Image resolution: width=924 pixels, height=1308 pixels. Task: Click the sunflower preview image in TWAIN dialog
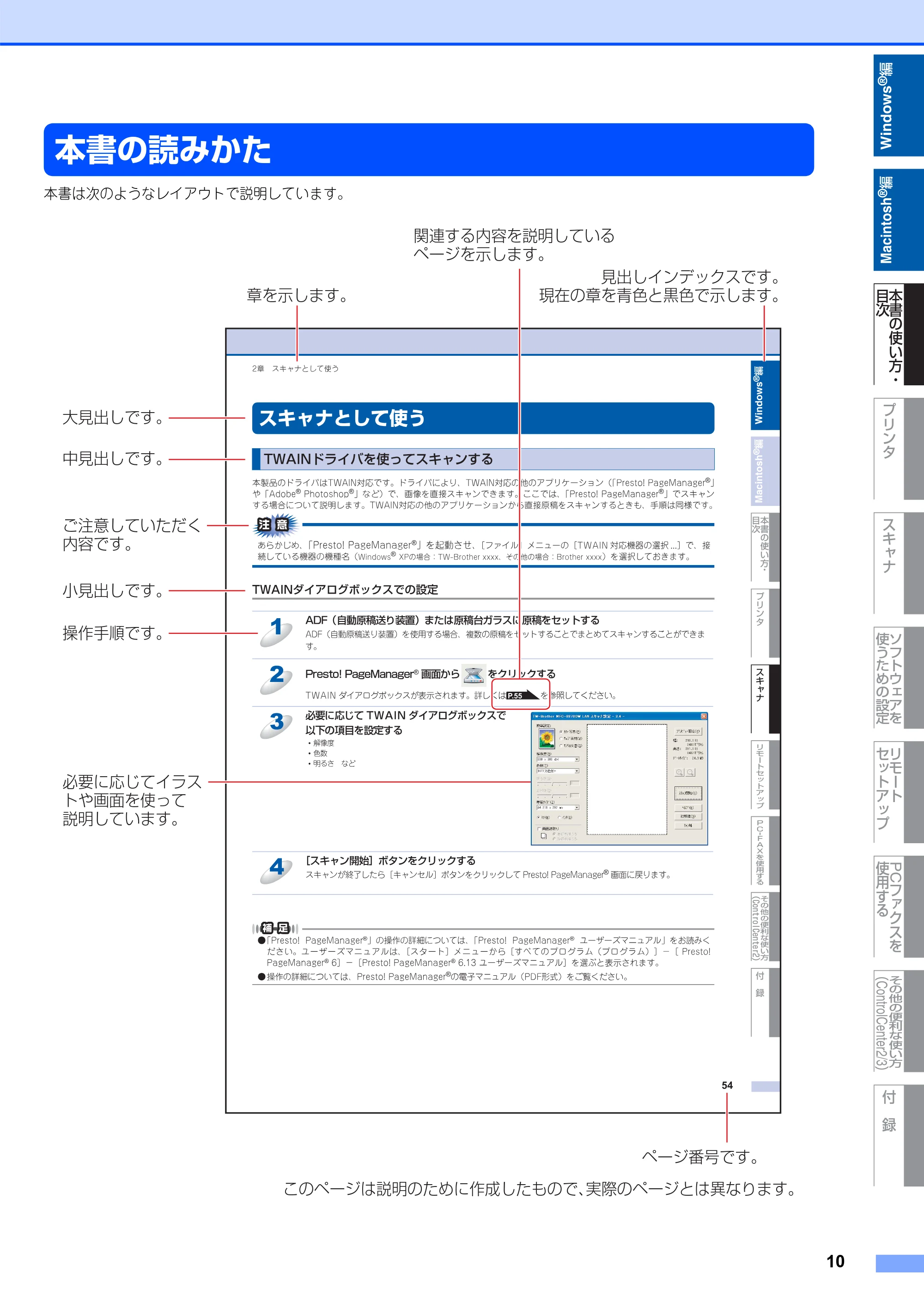tap(546, 739)
